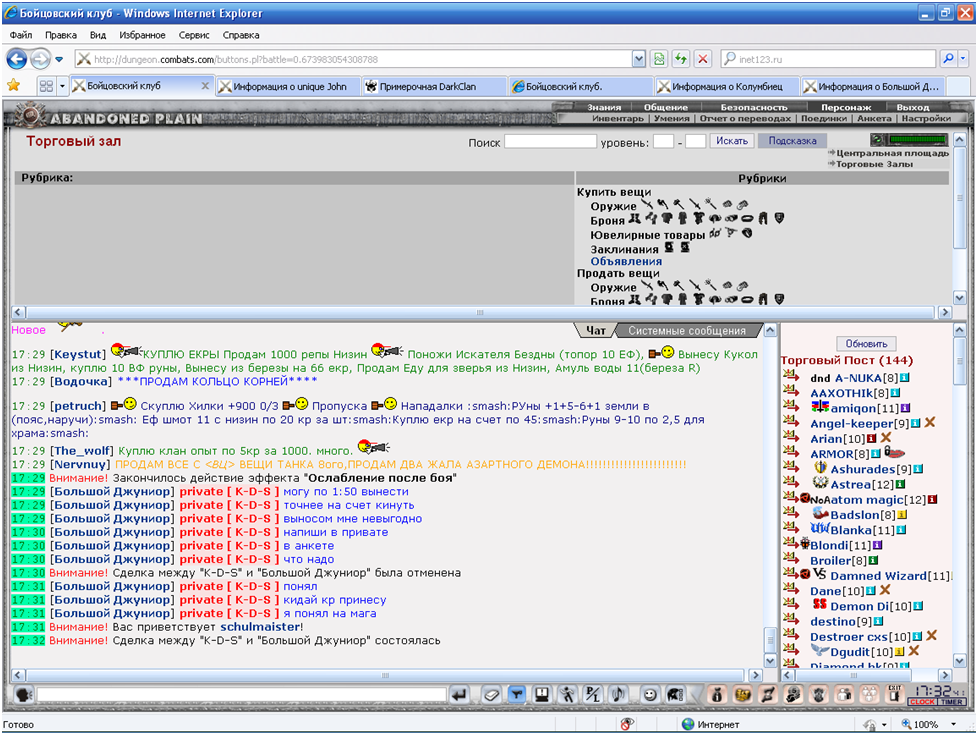Click the gloves icon in Buy armor row
Viewport: 978px width, 735px height.
[x=651, y=218]
